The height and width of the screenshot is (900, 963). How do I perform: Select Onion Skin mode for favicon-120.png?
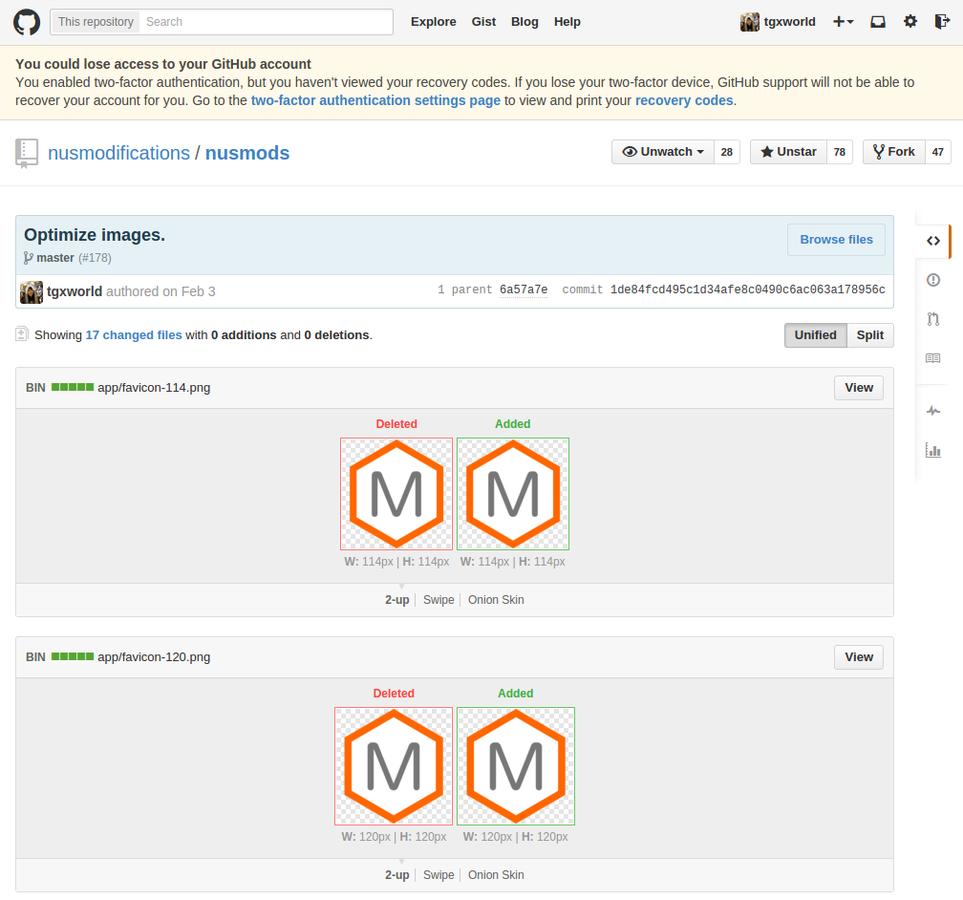click(x=496, y=875)
